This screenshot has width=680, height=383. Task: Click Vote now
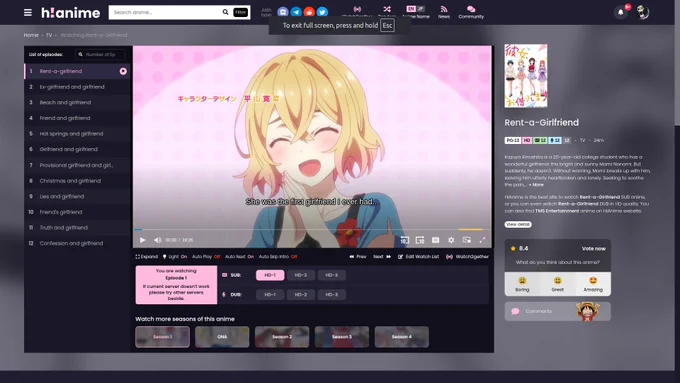593,249
